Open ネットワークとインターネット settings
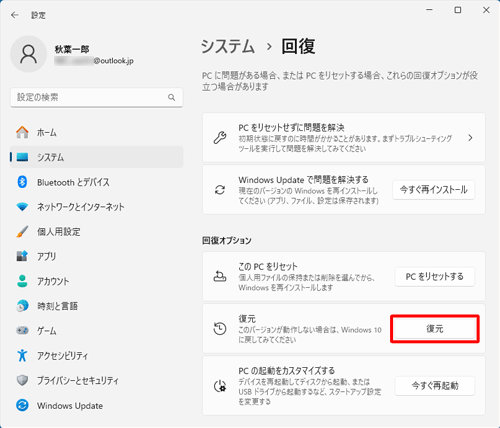Screen dimensions: 500x428 pos(97,207)
